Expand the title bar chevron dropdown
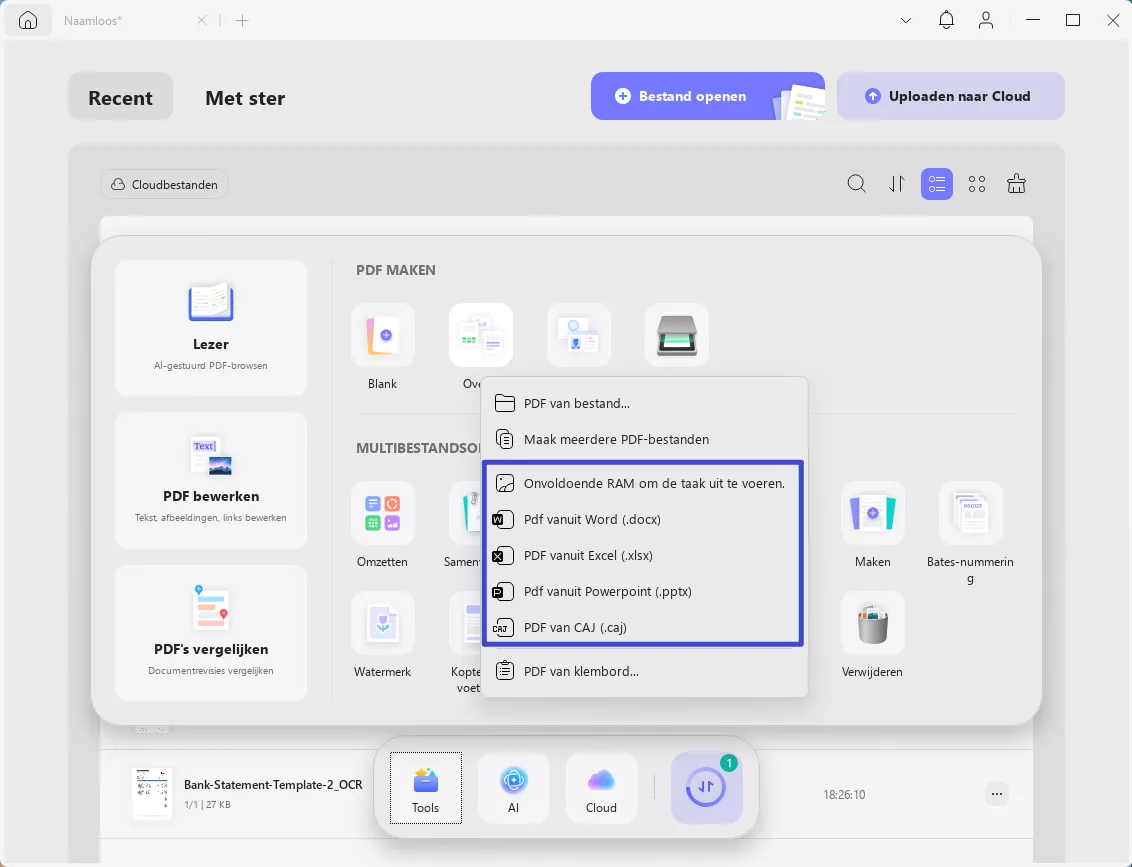This screenshot has width=1132, height=867. [x=906, y=20]
